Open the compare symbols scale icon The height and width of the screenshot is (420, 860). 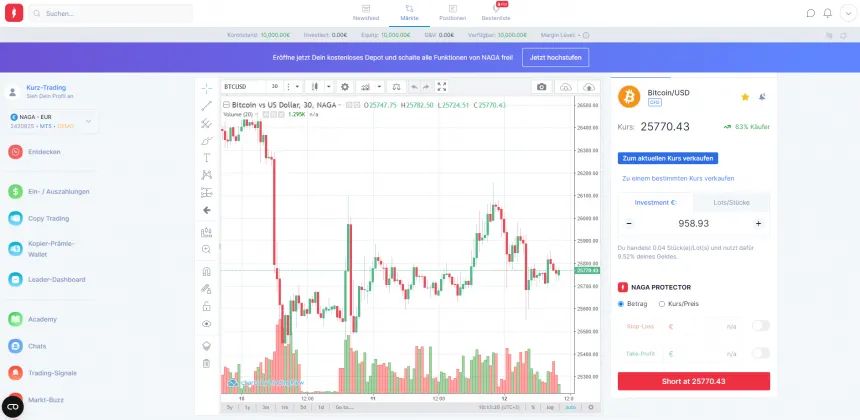[396, 87]
